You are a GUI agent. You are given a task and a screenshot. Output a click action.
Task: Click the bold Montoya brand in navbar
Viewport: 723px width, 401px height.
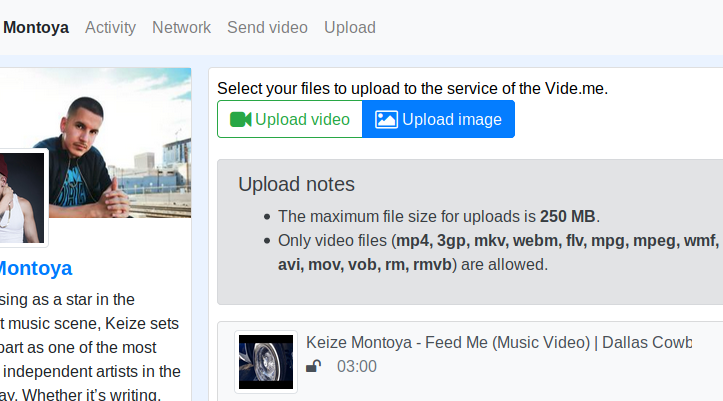click(35, 27)
